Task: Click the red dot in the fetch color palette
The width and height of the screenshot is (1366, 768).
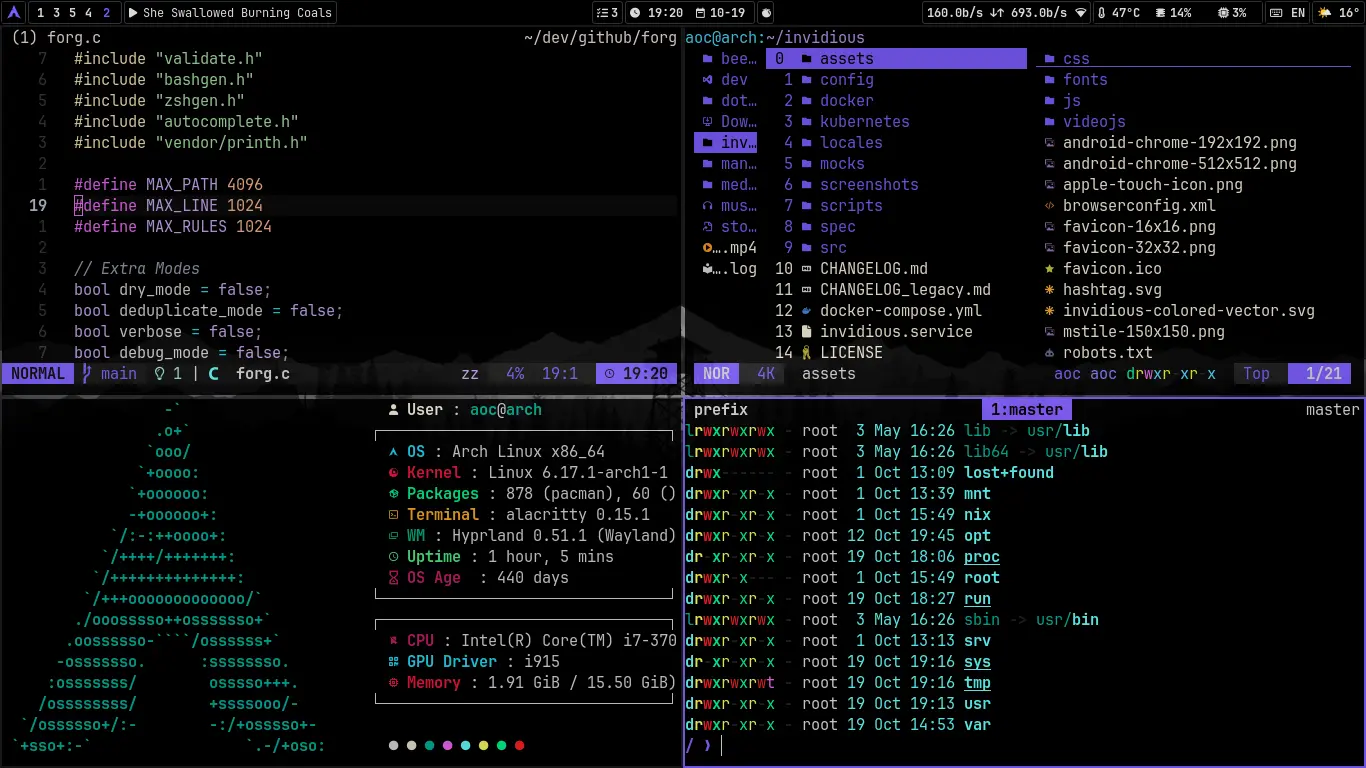Action: click(x=519, y=746)
